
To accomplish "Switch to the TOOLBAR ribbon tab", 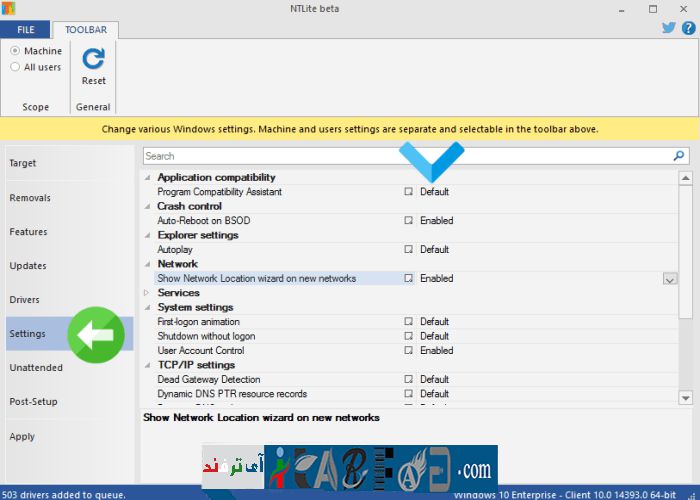I will tap(86, 30).
